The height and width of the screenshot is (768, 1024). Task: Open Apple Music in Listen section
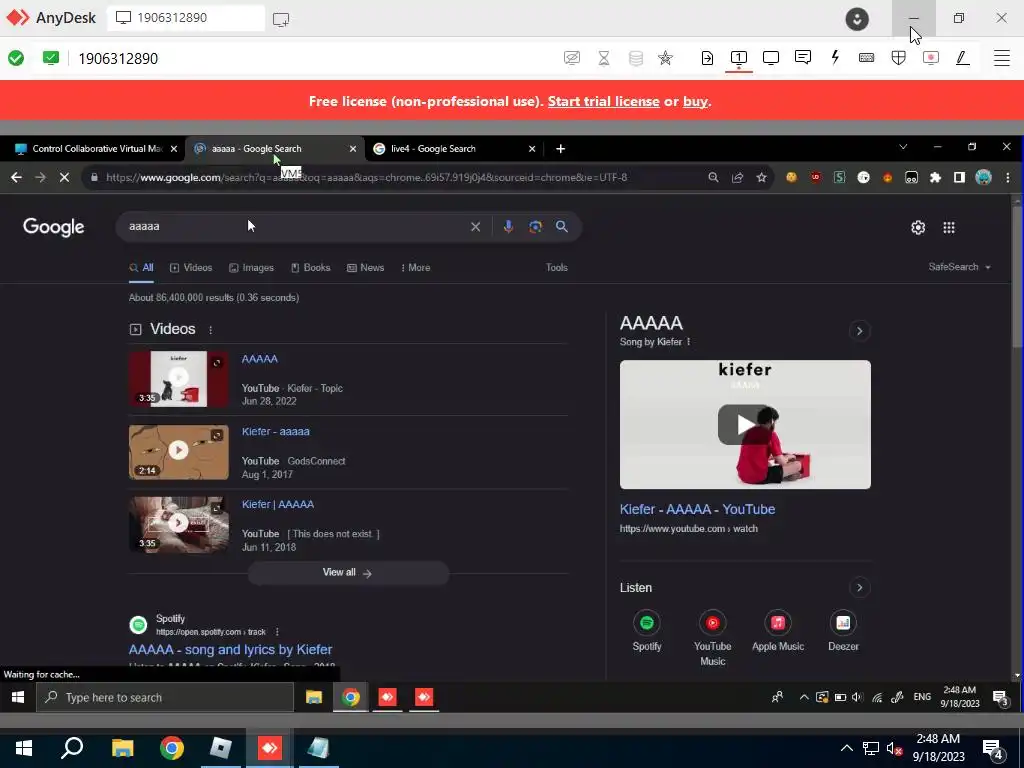click(778, 630)
